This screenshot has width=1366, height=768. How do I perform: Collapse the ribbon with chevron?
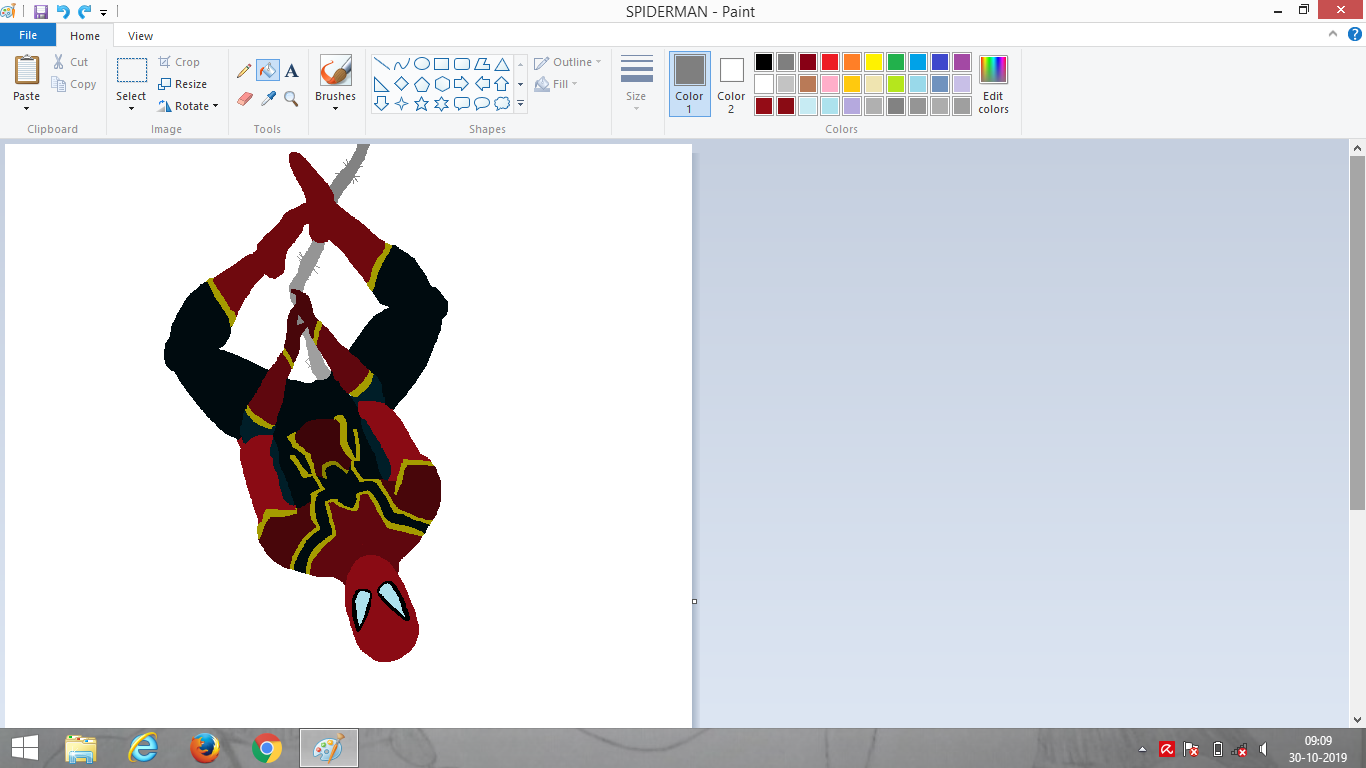[1333, 34]
